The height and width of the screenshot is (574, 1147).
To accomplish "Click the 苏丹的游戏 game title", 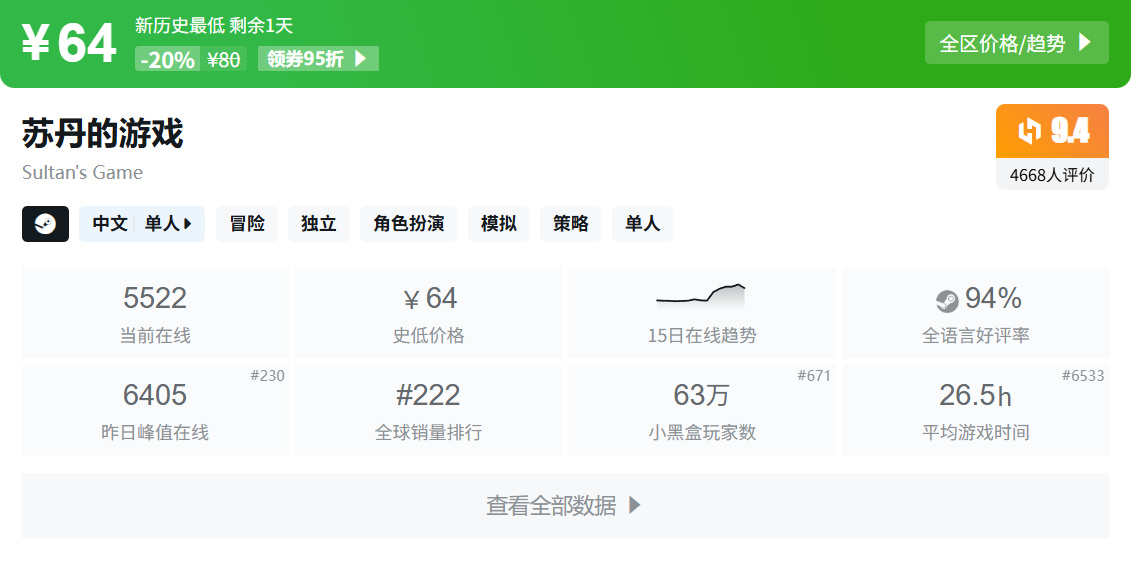I will [102, 133].
